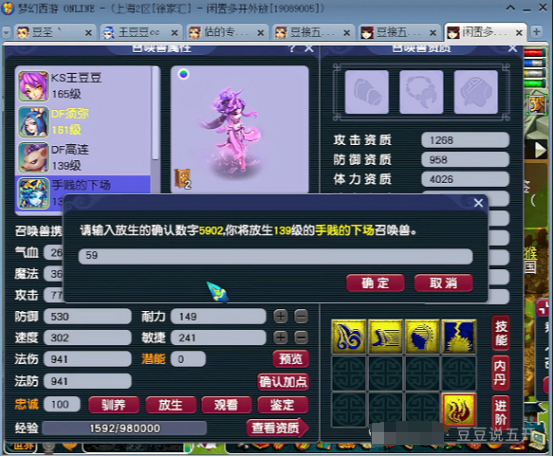554x457 pixels.
Task: Click the pet preview thumbnail
Action: point(240,129)
